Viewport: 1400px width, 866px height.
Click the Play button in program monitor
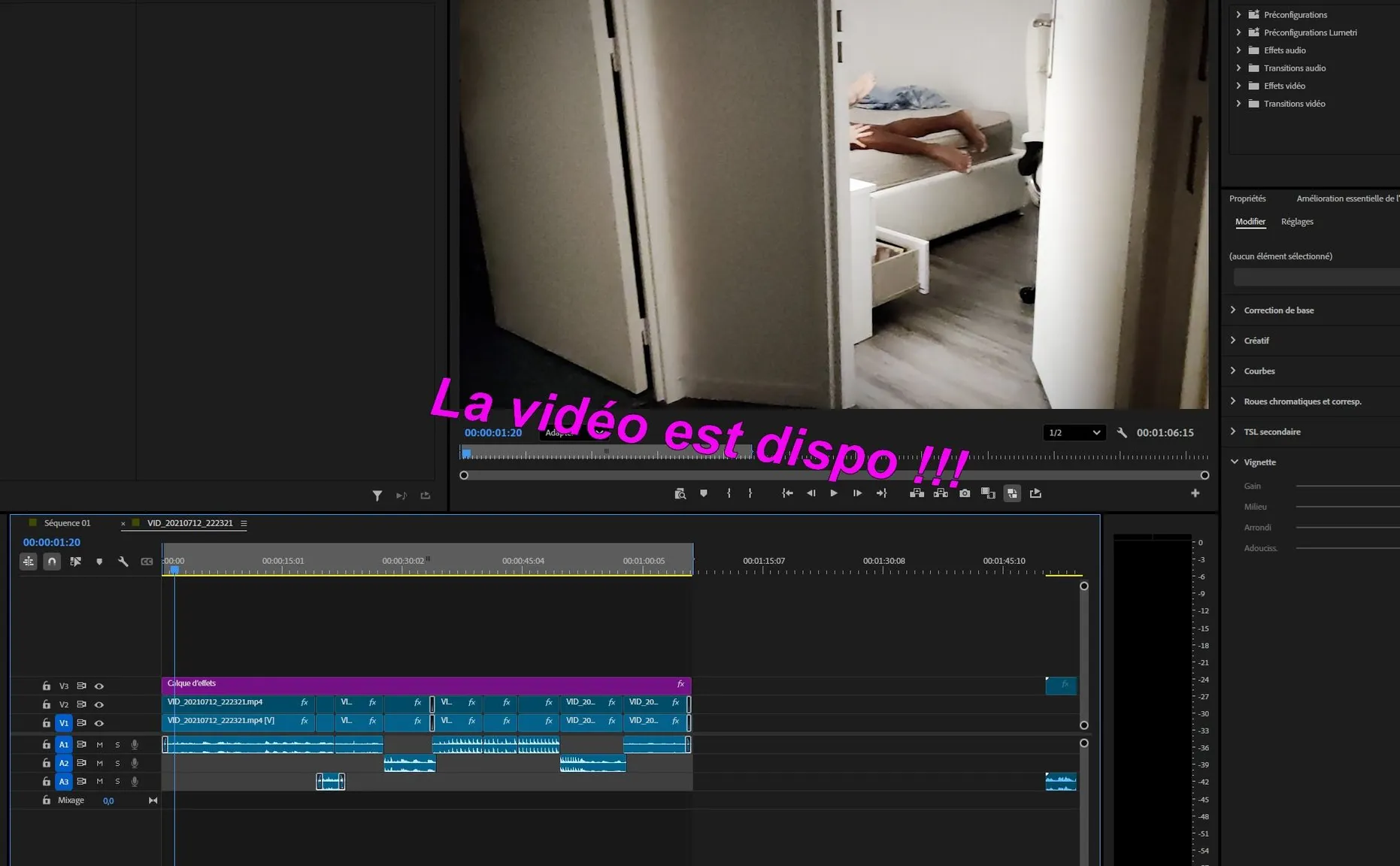click(834, 493)
